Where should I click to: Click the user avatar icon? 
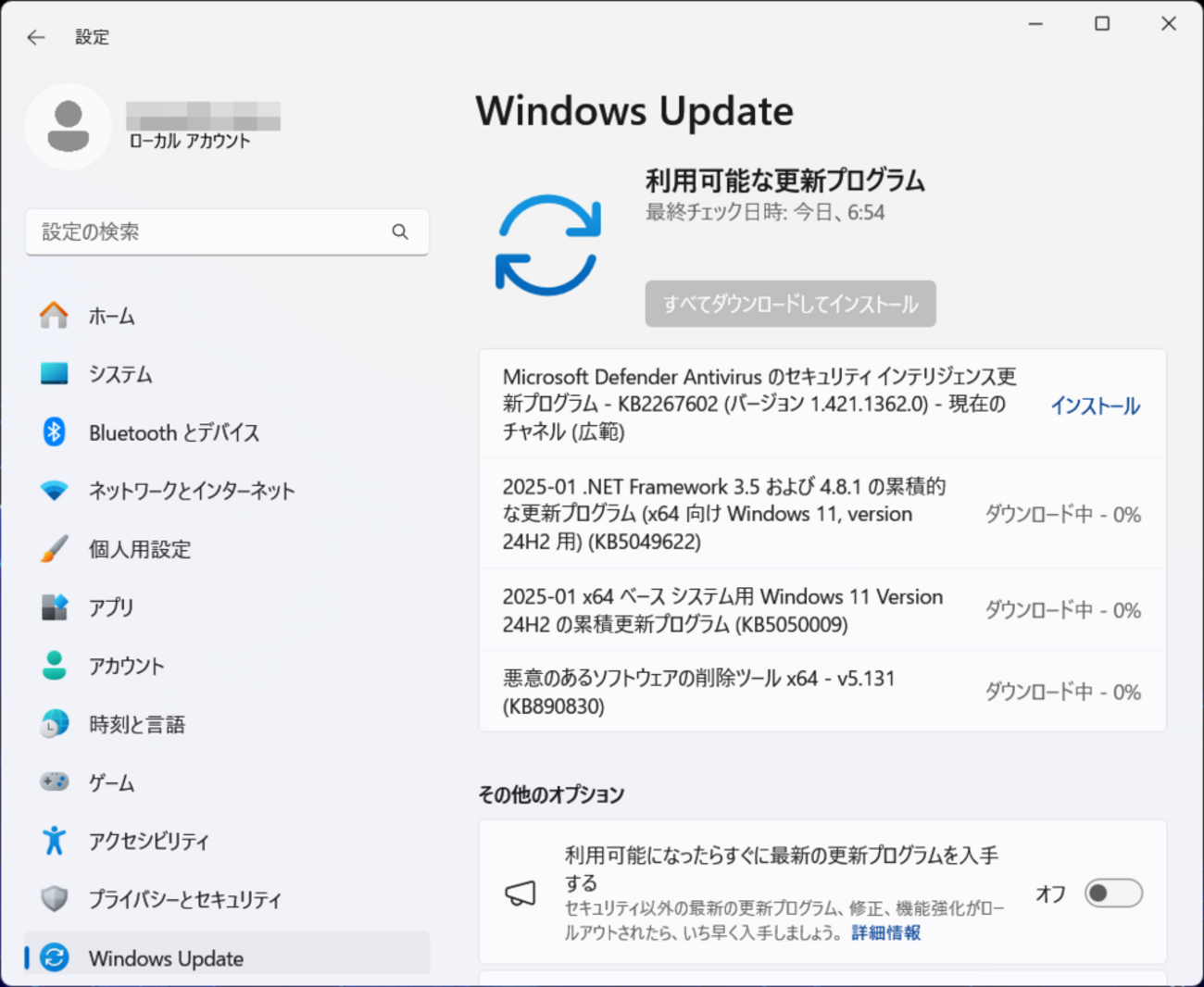pos(69,127)
